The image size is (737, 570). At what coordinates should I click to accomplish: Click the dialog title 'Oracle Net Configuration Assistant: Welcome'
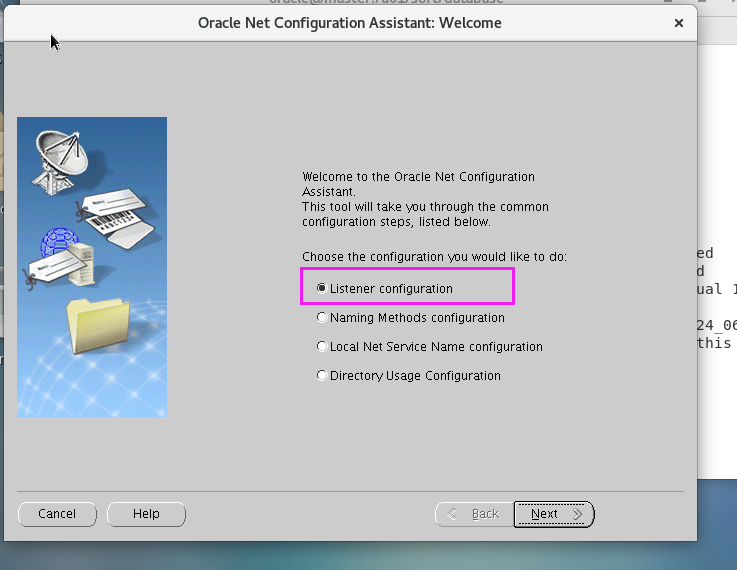350,23
